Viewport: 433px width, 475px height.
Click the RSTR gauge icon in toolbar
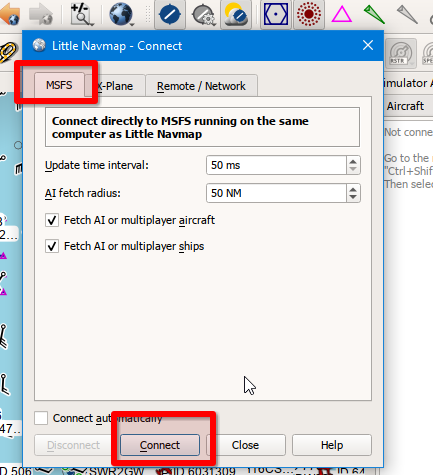[x=401, y=53]
